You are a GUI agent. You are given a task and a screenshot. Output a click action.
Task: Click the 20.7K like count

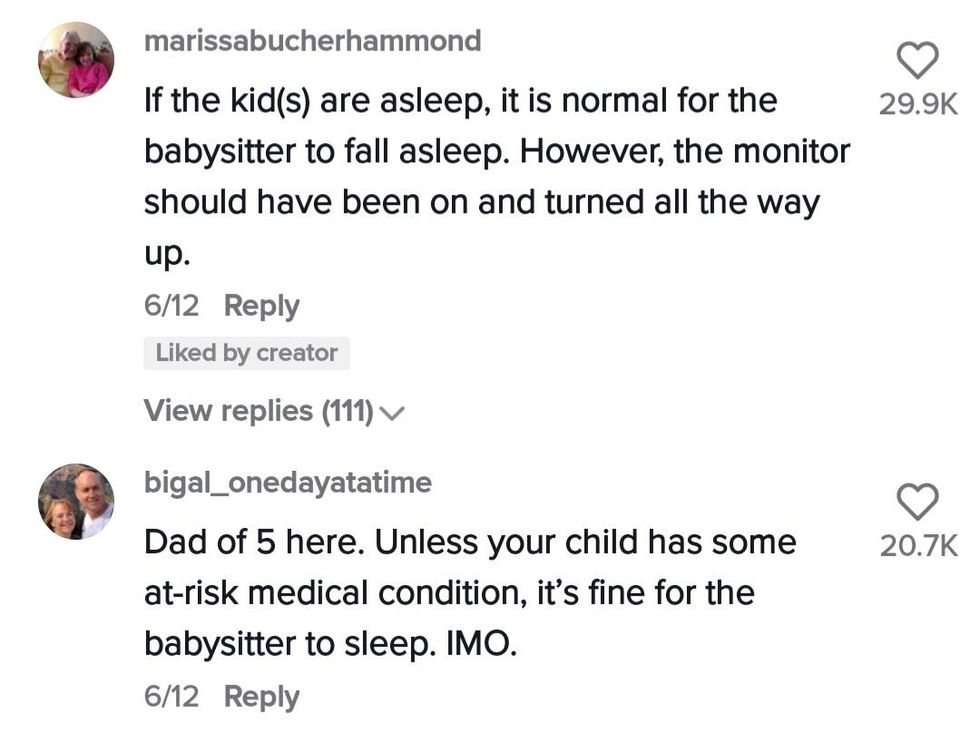918,545
